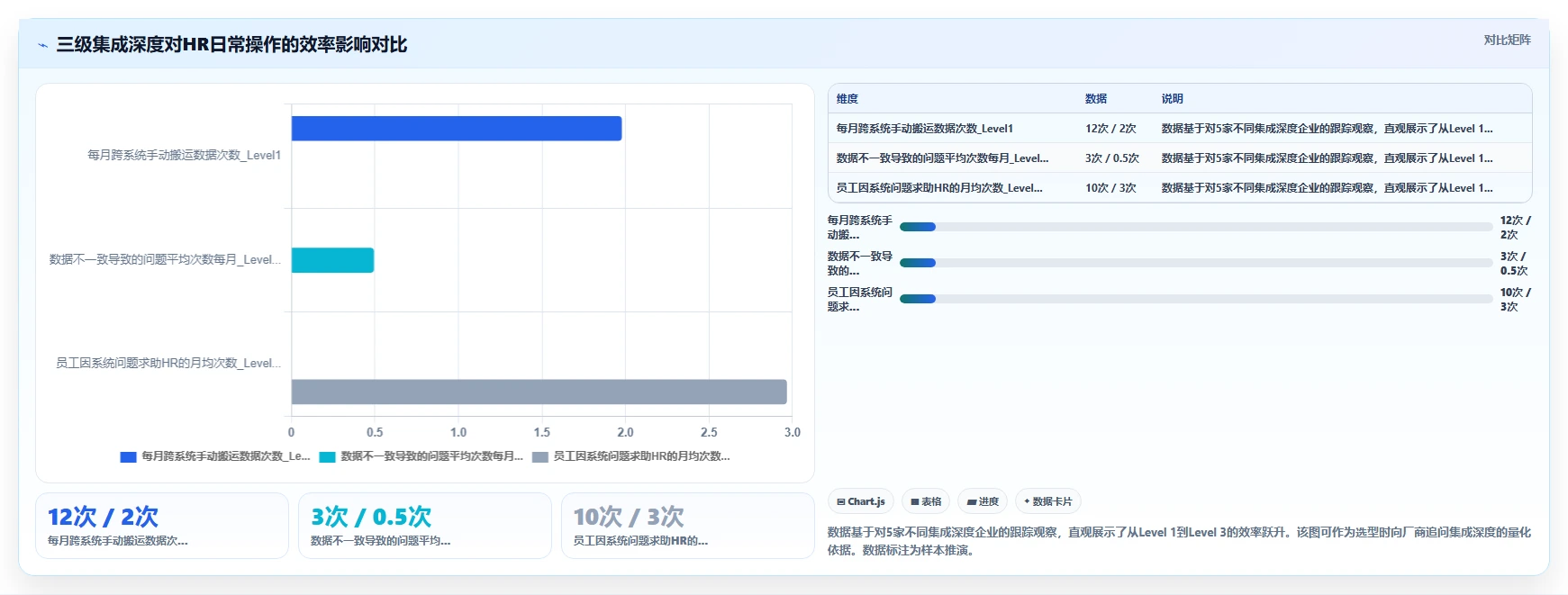1568x595 pixels.
Task: Click the progress bar for 每月跨系统手动搬...
Action: 1196,227
